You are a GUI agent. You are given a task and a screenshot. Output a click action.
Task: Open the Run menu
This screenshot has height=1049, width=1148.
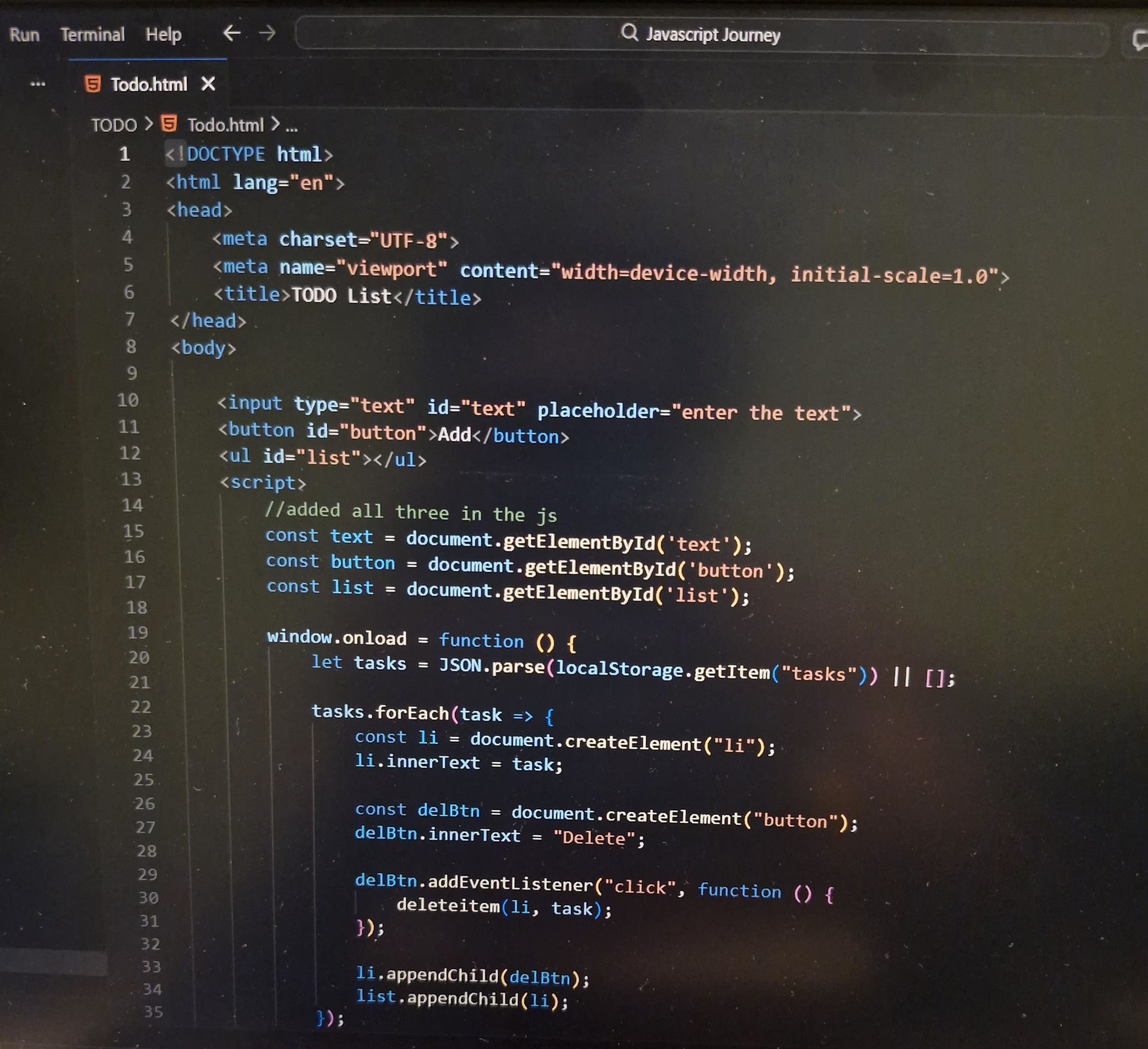tap(25, 35)
